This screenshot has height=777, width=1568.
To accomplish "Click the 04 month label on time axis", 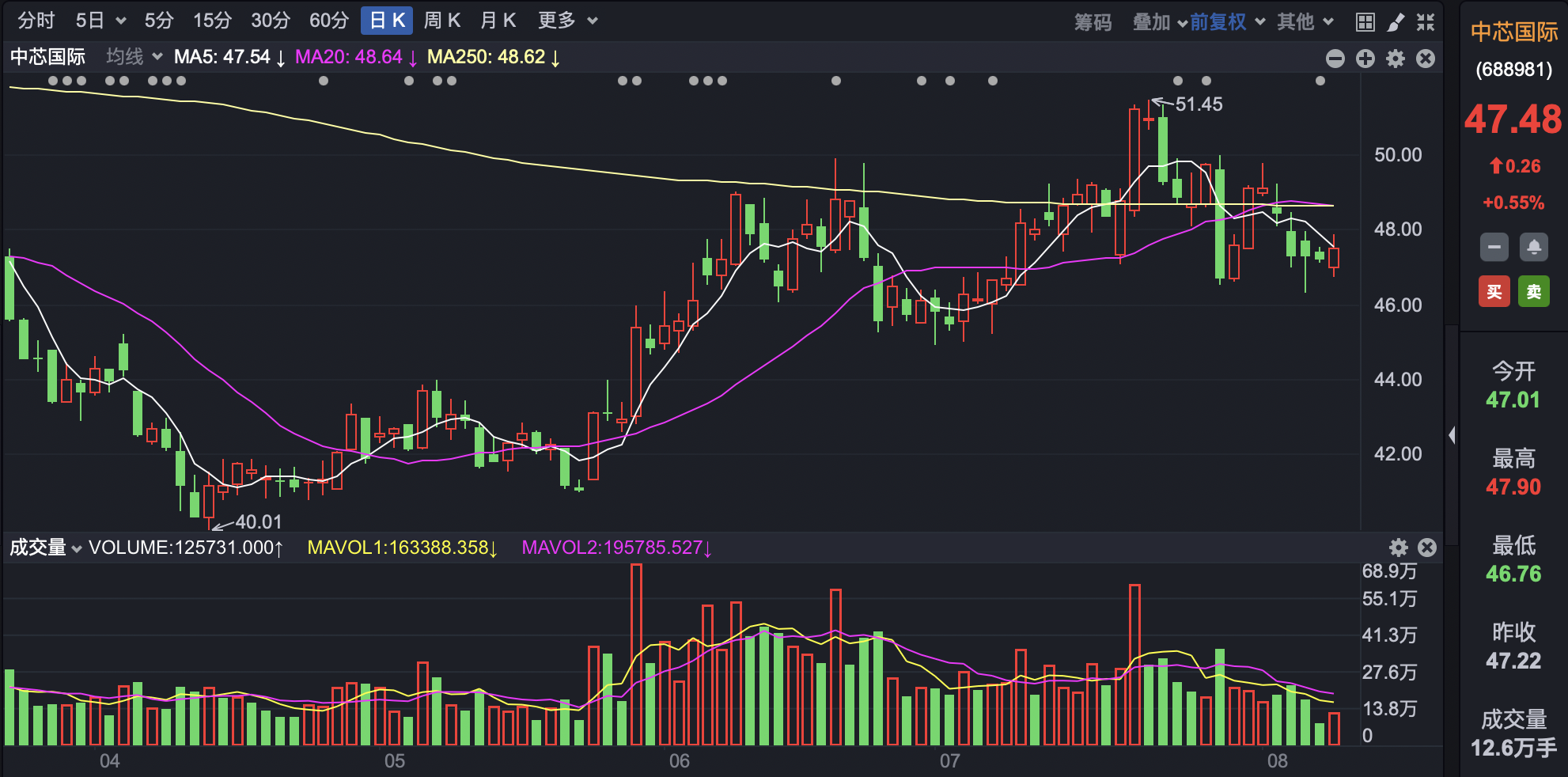I will pyautogui.click(x=110, y=761).
